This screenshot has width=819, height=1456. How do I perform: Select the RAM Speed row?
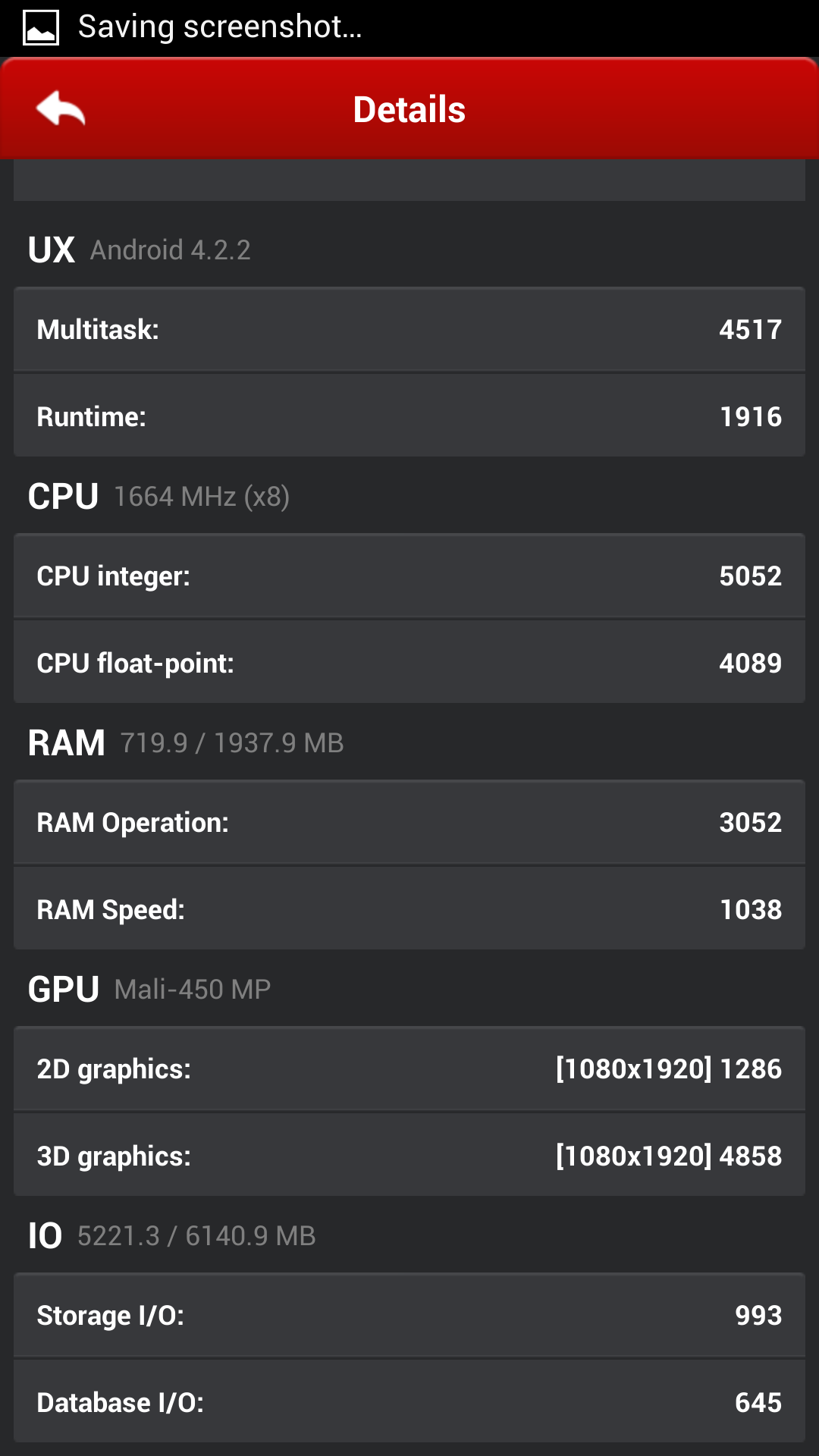point(409,908)
